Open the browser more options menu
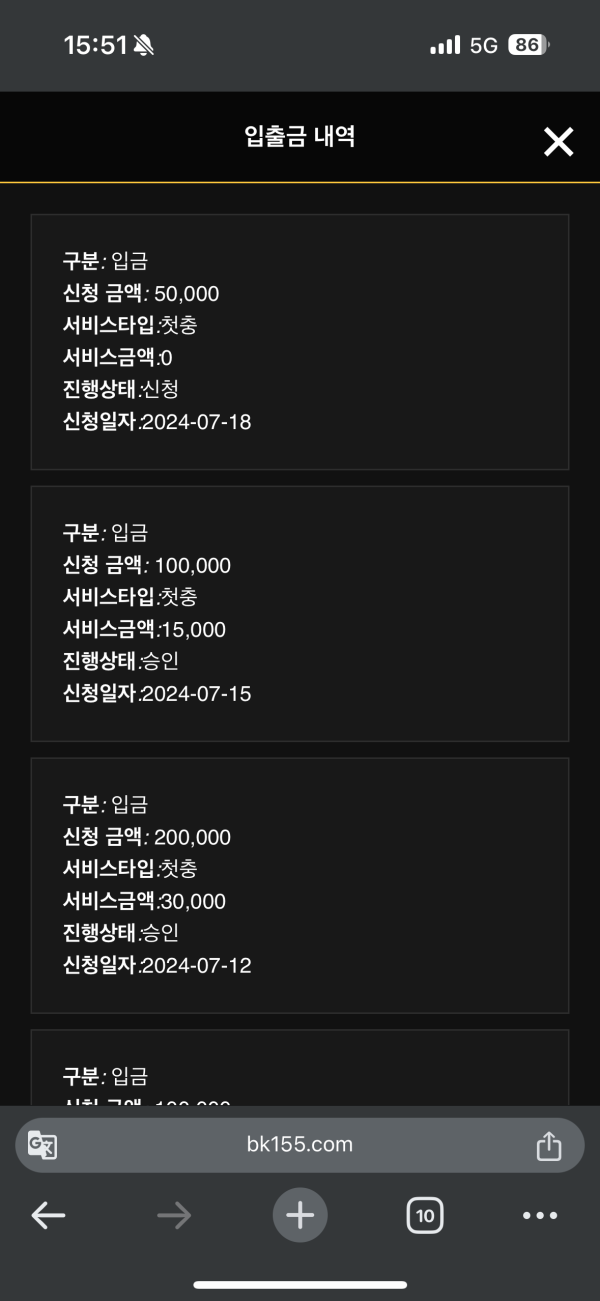 point(540,1215)
